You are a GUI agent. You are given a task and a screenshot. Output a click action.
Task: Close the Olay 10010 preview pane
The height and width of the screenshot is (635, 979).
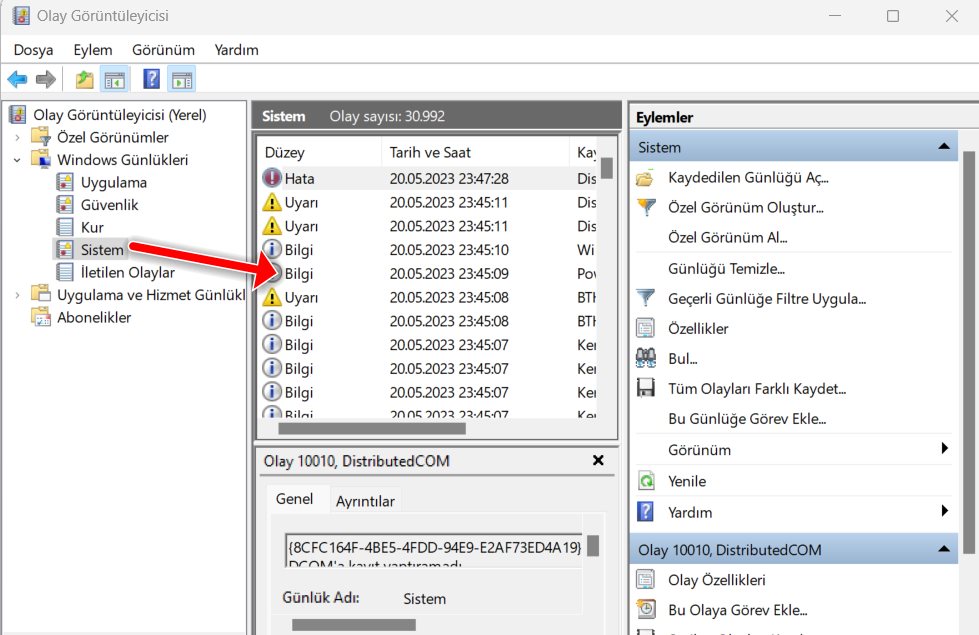tap(598, 460)
